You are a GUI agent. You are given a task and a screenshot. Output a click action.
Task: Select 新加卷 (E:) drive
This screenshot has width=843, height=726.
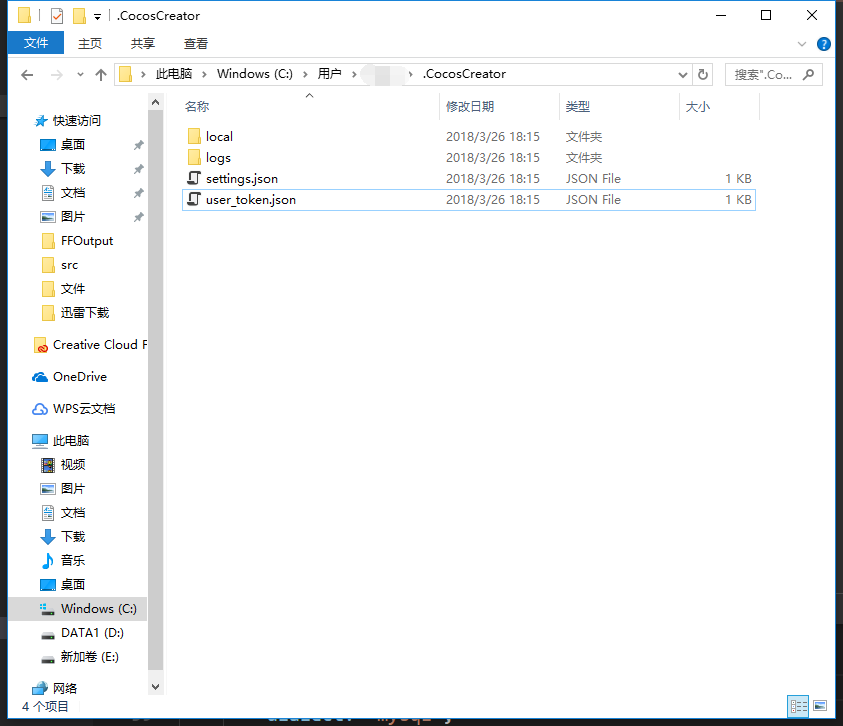pos(89,657)
